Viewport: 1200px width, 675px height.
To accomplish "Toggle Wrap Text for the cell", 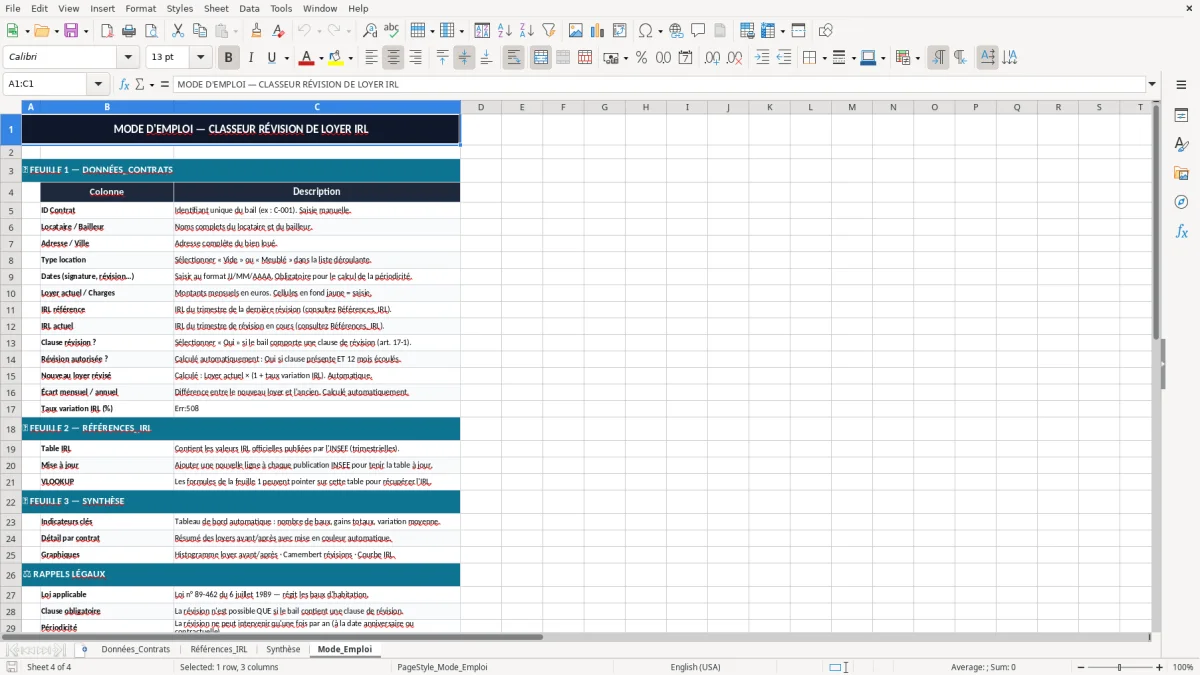I will 514,58.
